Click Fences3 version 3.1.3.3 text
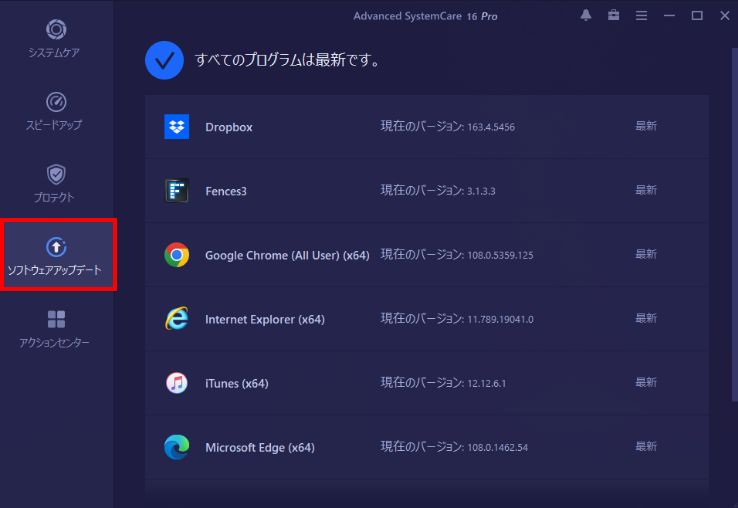 [x=438, y=190]
